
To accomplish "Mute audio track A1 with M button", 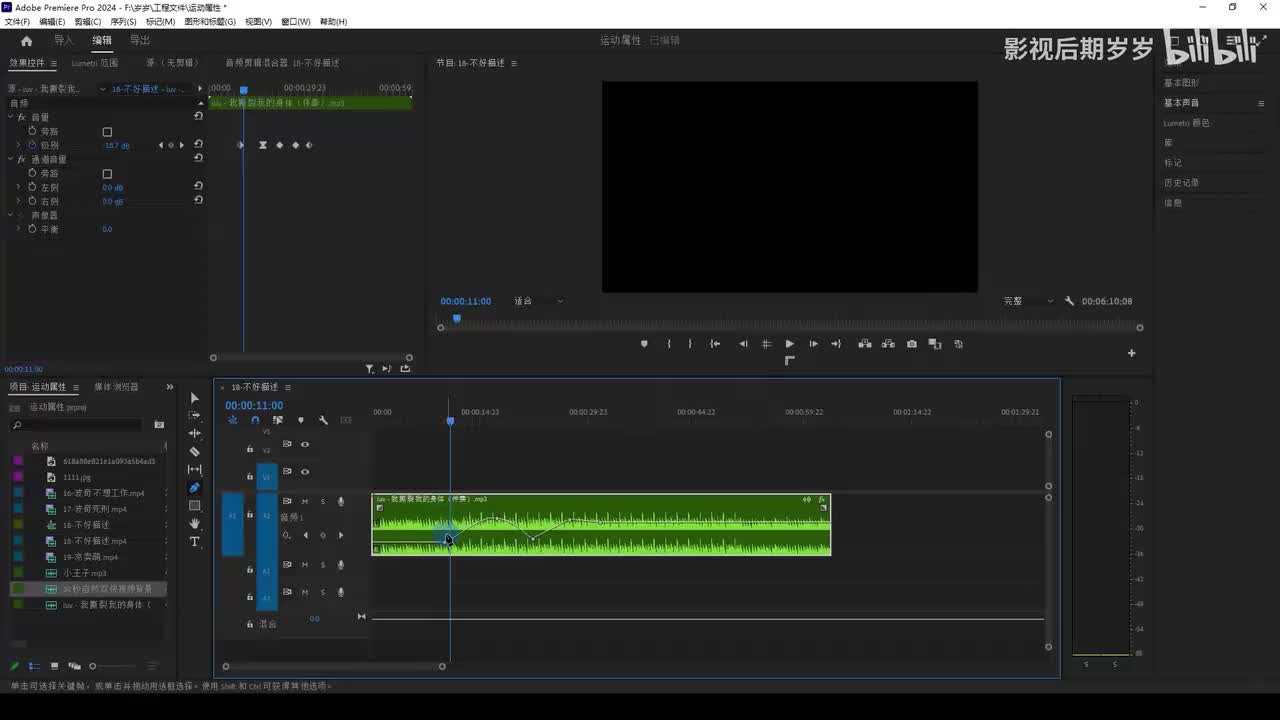I will tap(305, 502).
